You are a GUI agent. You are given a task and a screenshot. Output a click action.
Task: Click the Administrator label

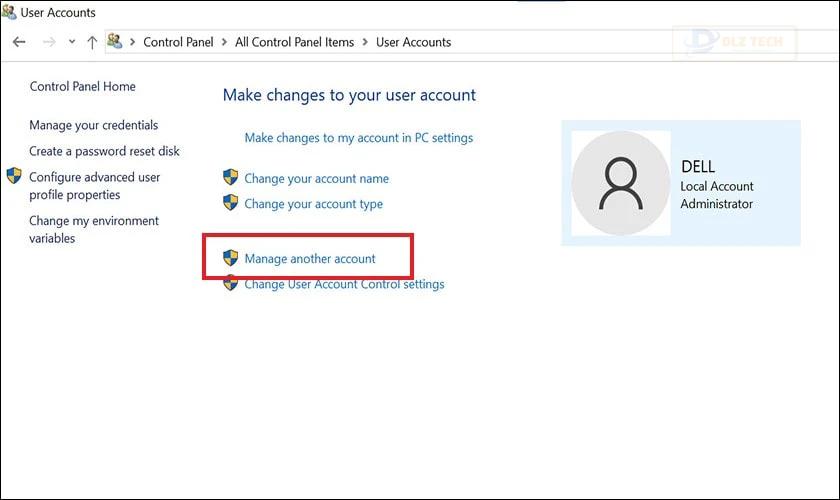pos(717,204)
